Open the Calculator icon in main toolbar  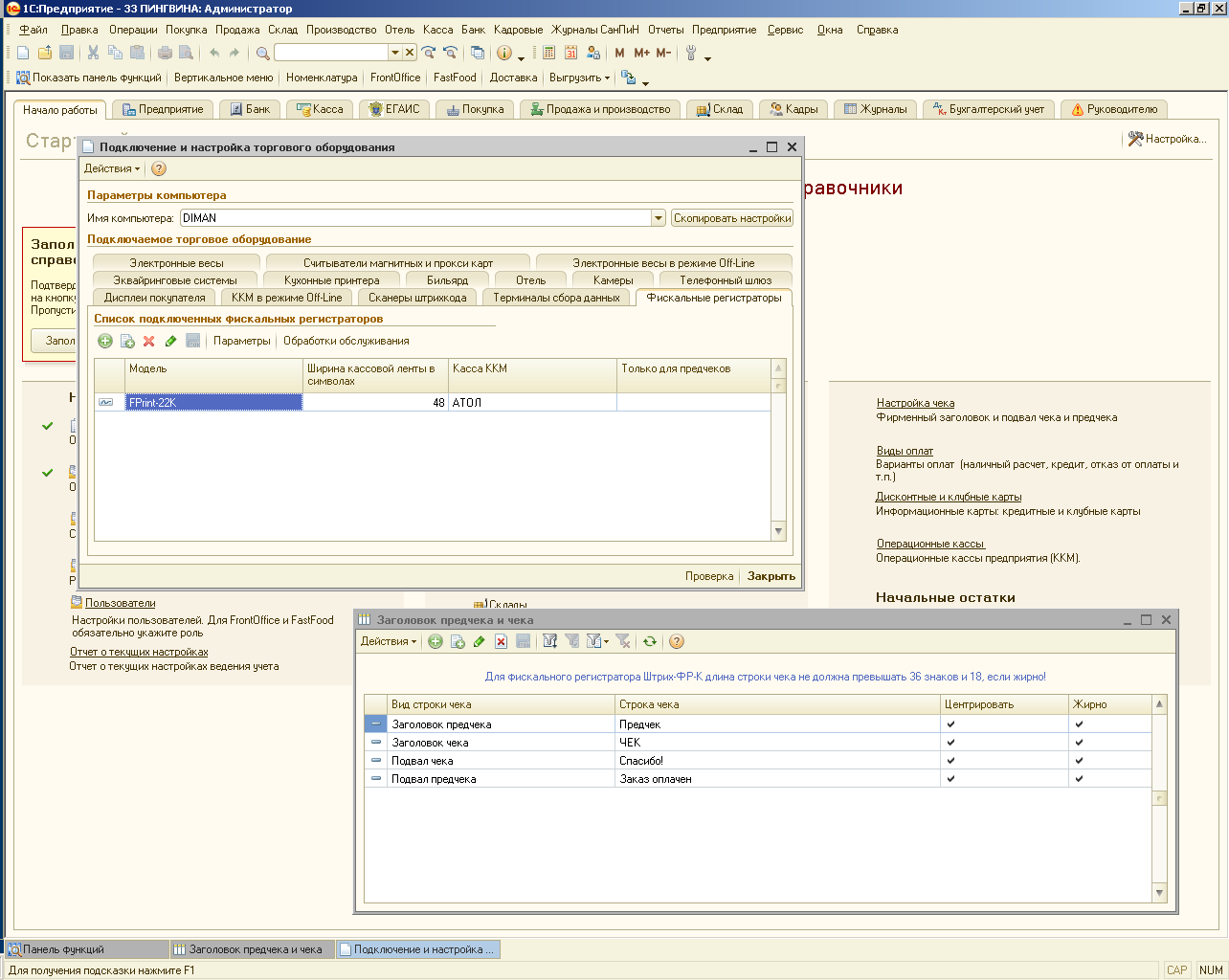(x=549, y=53)
